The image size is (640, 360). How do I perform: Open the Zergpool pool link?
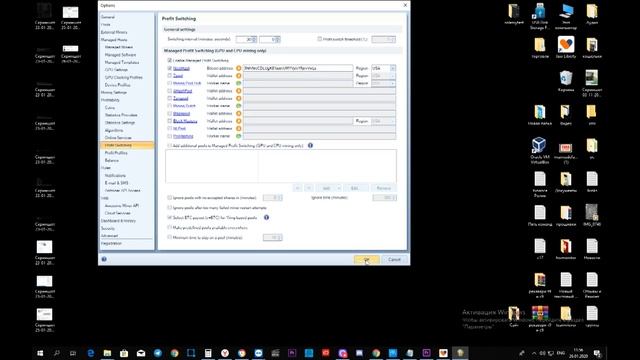181,98
